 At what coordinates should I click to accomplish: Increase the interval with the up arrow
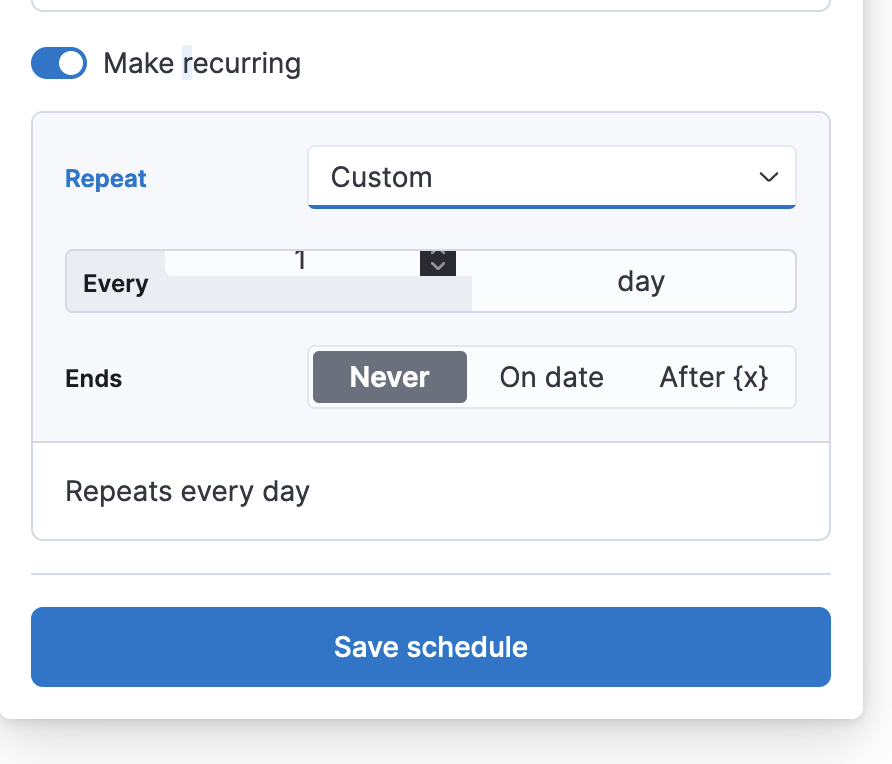[x=438, y=254]
